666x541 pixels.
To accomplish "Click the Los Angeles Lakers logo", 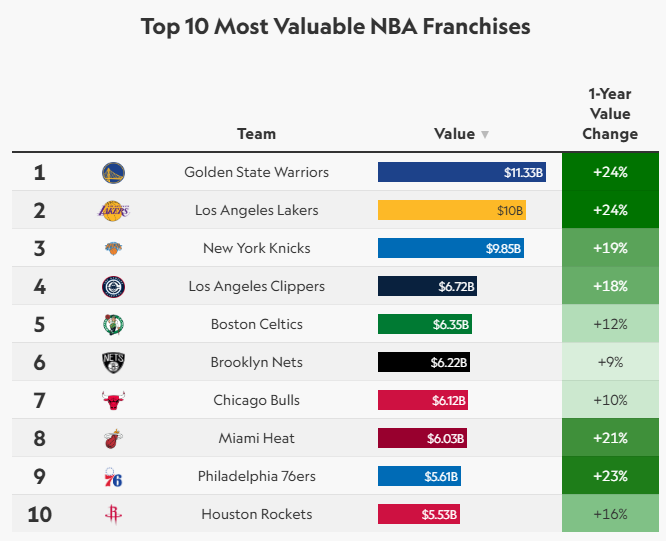I will pyautogui.click(x=113, y=211).
